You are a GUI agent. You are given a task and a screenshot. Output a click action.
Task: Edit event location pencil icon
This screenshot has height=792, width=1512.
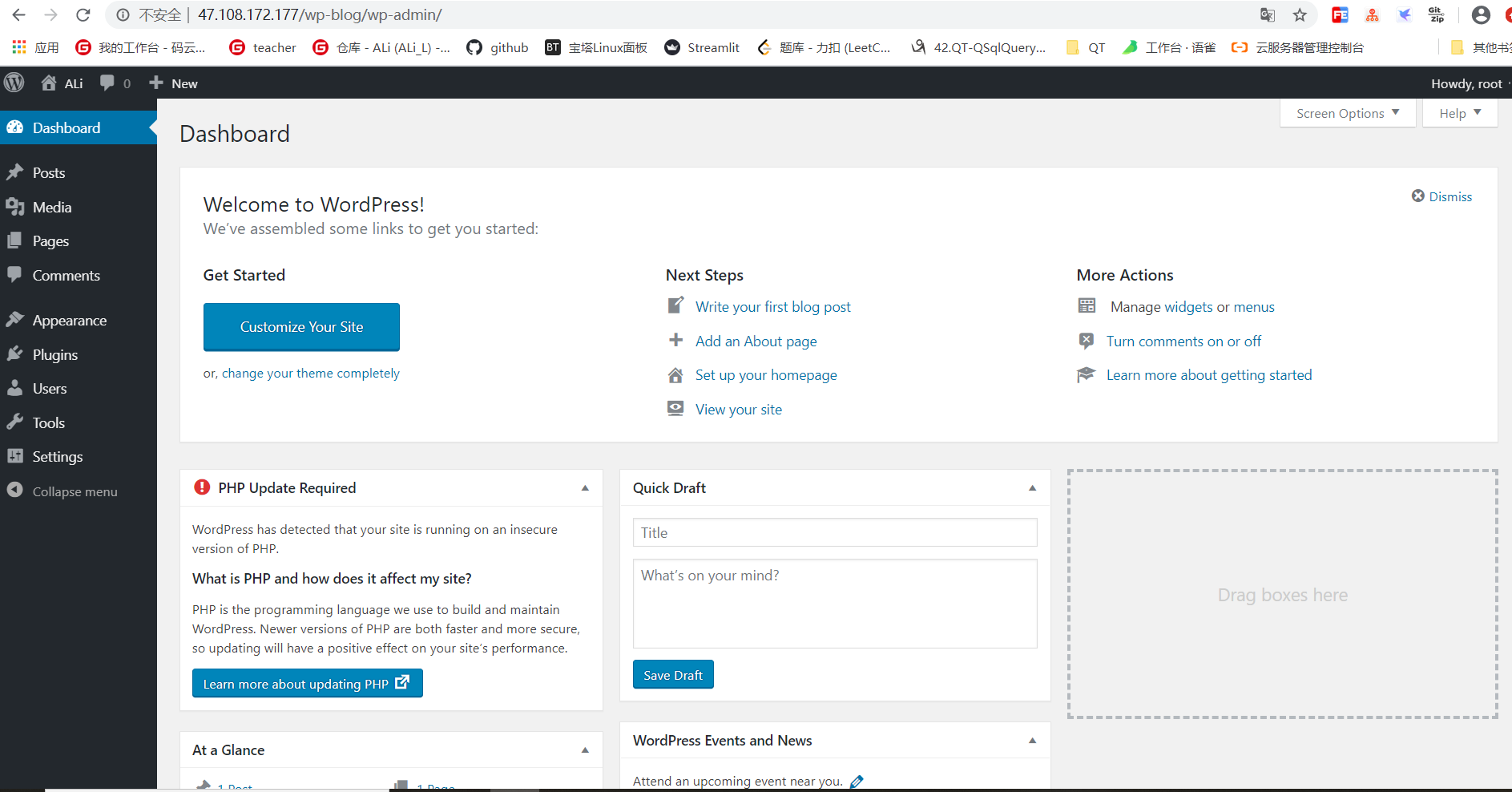[857, 781]
